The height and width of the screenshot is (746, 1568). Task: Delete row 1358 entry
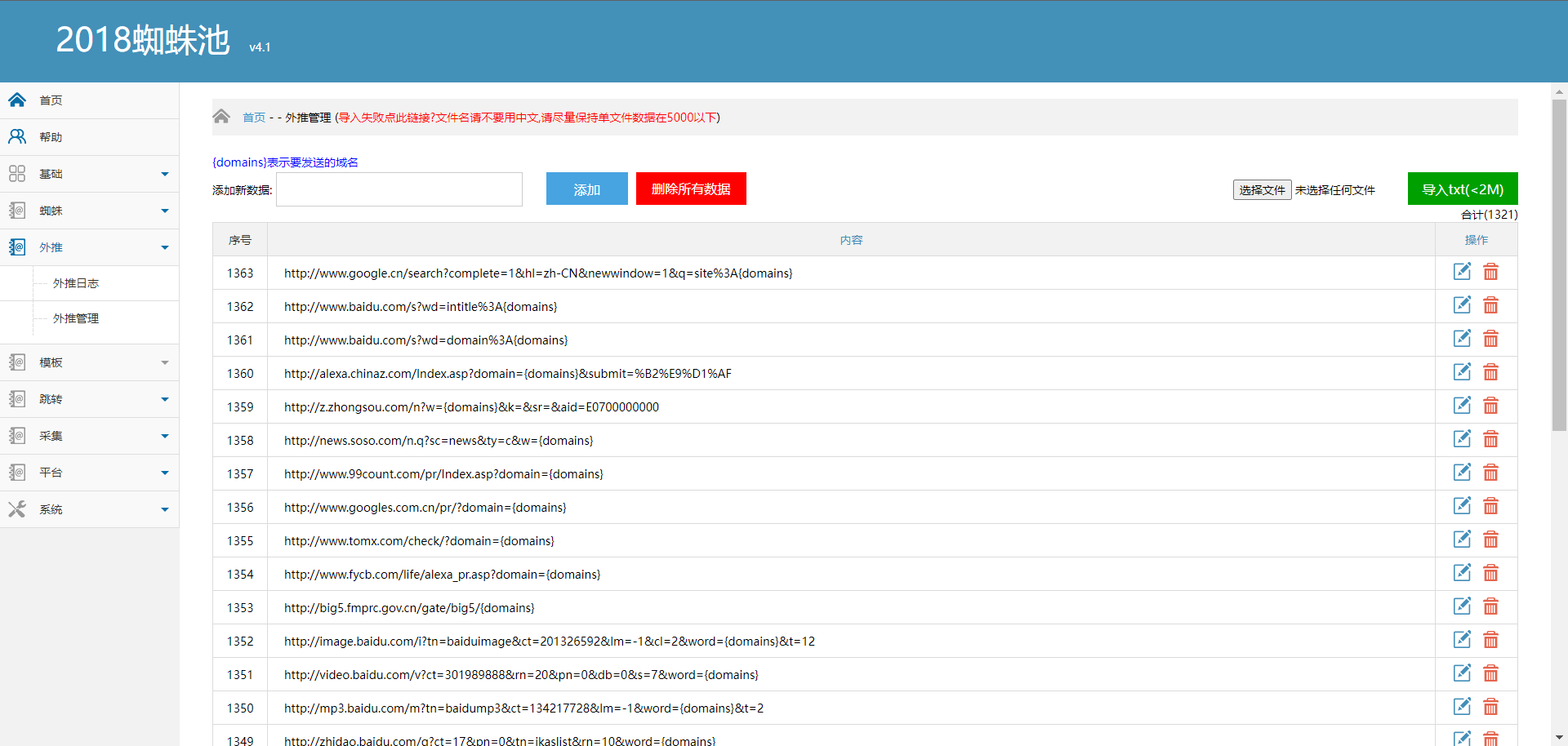[x=1490, y=439]
